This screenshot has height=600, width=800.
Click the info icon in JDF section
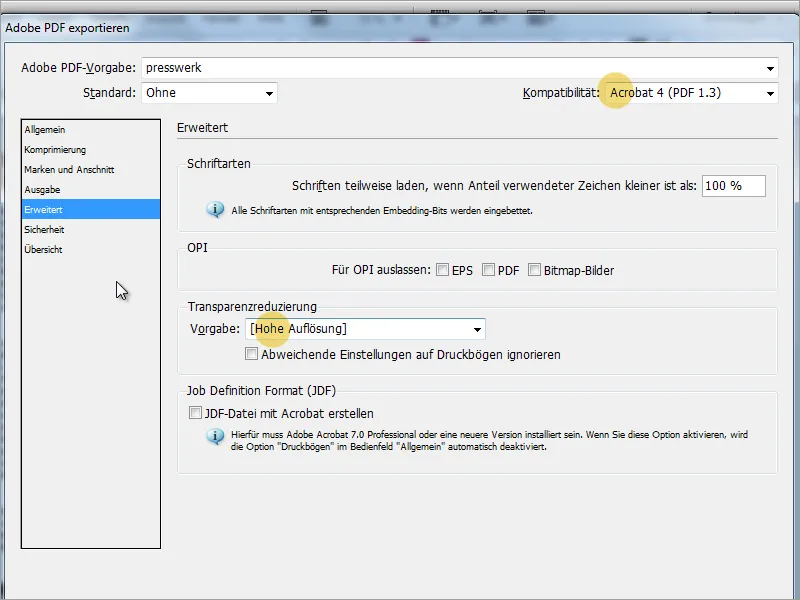[215, 437]
